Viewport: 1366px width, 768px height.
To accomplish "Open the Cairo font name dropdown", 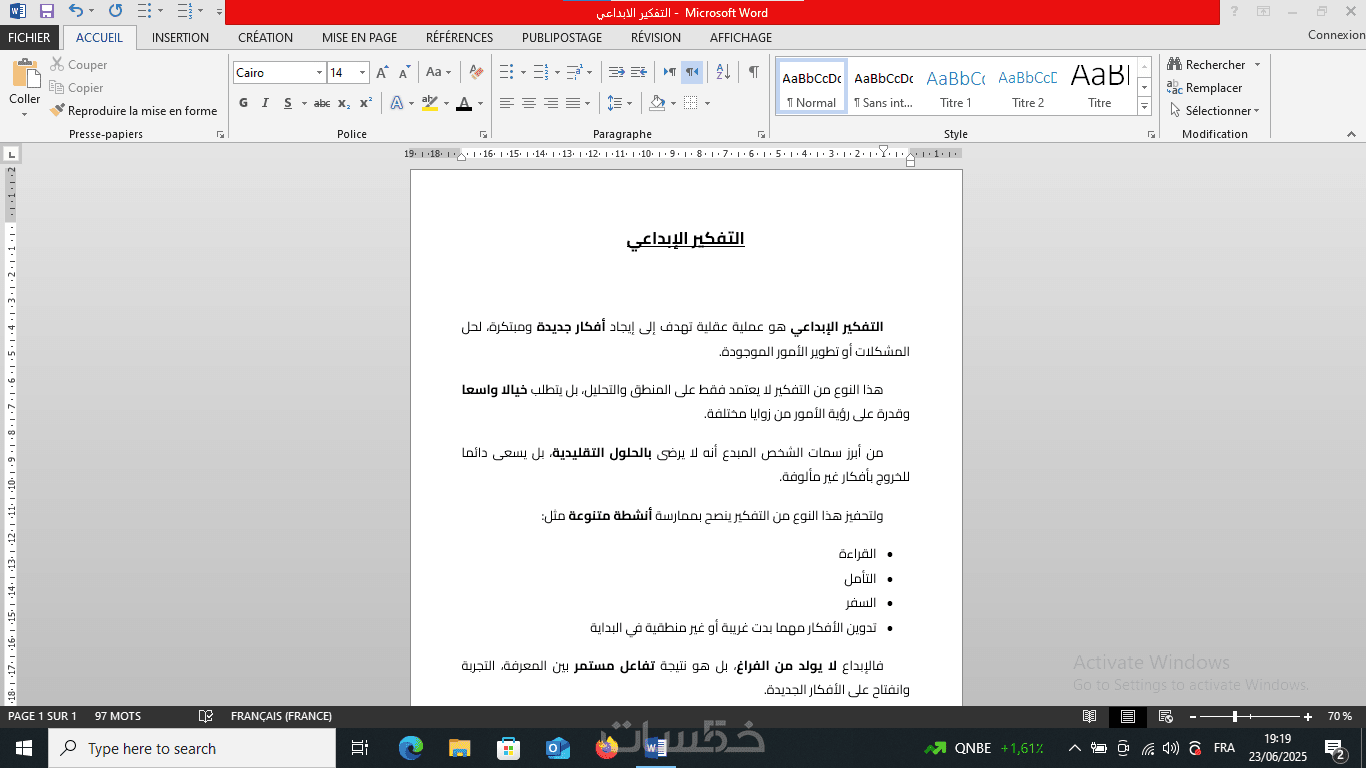I will [x=319, y=73].
